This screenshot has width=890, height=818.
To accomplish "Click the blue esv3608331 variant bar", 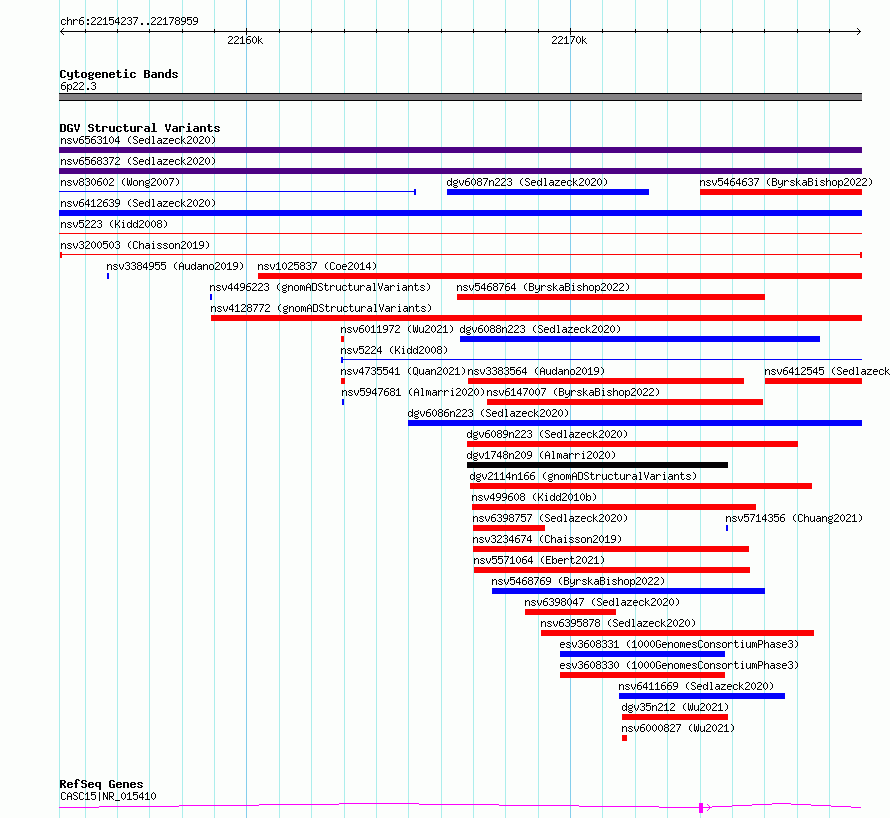I will (642, 654).
